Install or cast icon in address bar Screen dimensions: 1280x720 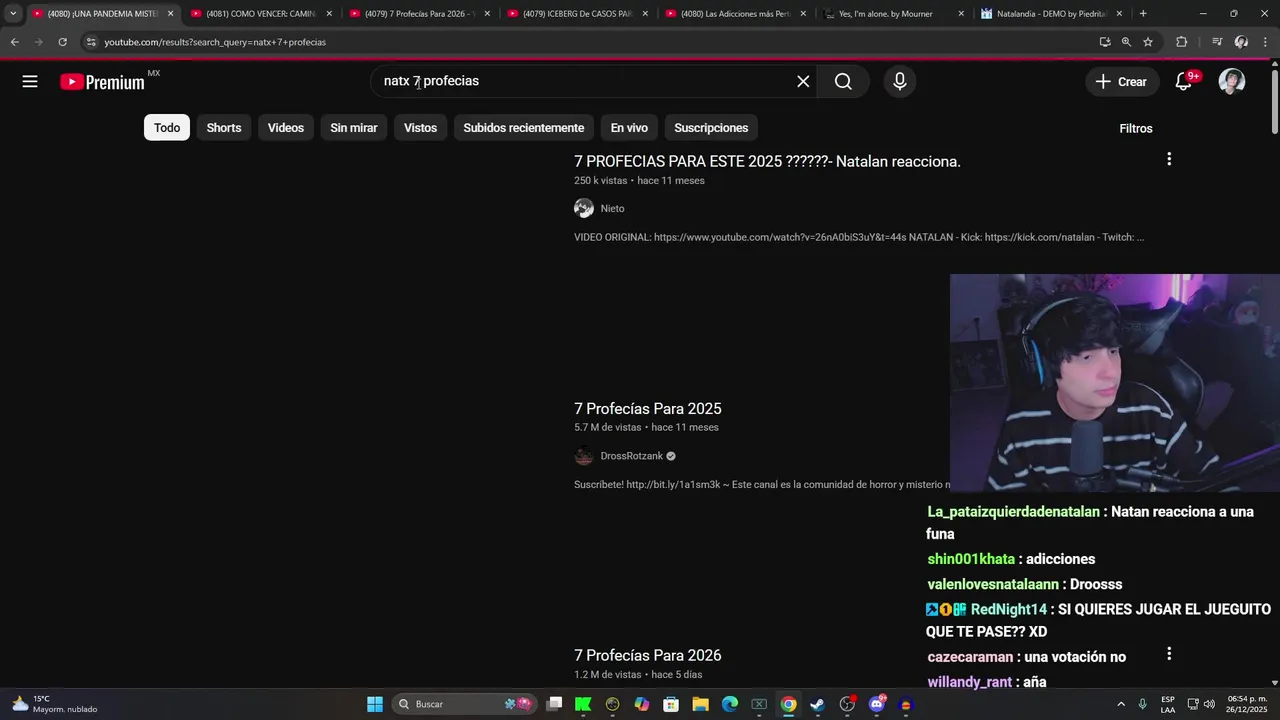(1105, 42)
